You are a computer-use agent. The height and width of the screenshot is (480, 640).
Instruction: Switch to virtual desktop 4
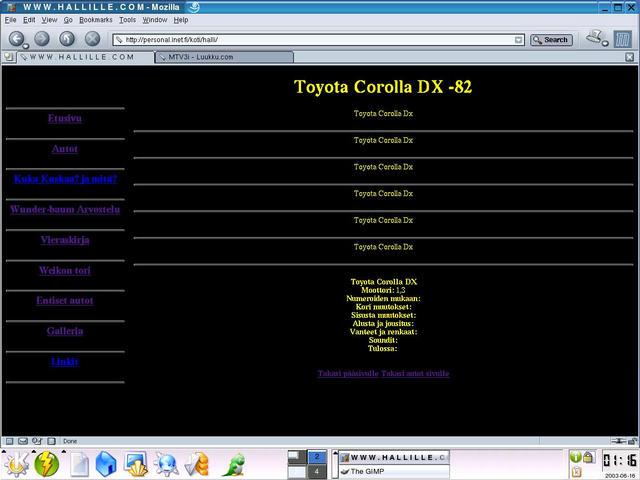(317, 471)
